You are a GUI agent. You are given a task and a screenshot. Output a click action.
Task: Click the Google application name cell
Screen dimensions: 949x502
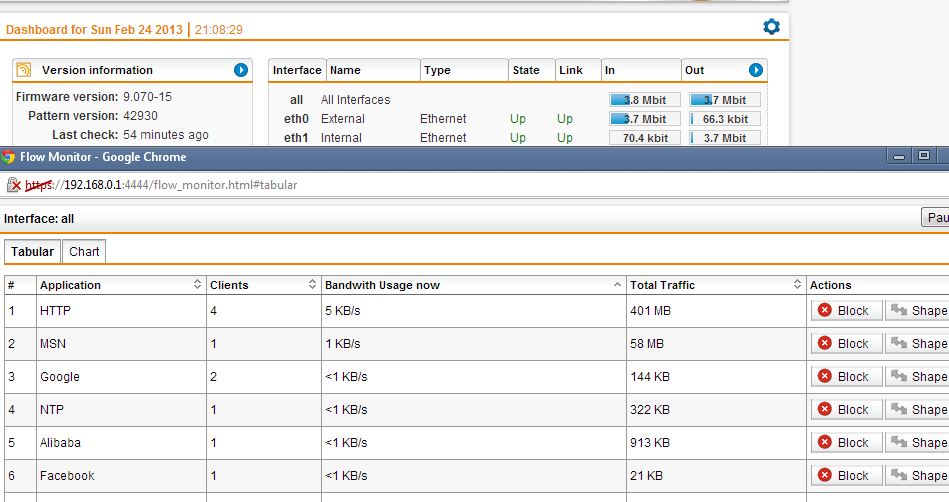coord(121,377)
